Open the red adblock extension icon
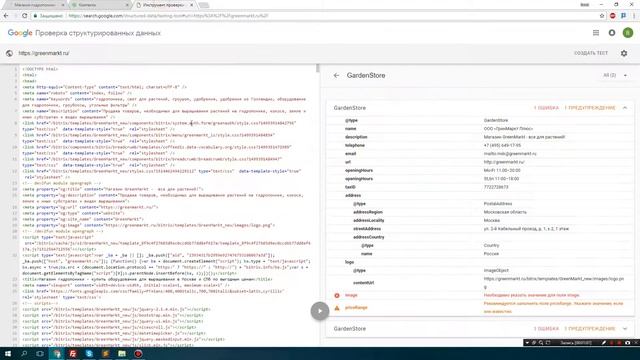640x360 pixels. coord(613,16)
